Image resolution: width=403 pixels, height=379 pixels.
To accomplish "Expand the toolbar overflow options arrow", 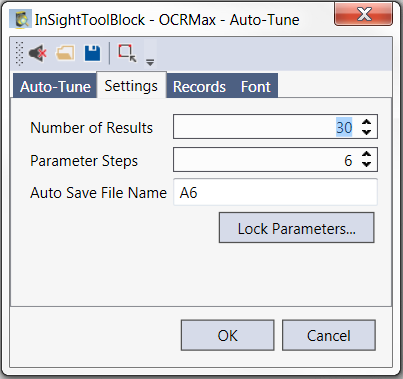I will (x=150, y=62).
